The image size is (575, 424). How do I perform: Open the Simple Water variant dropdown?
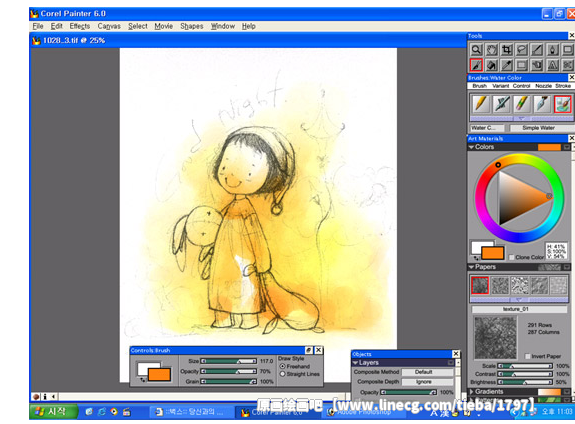pyautogui.click(x=542, y=128)
